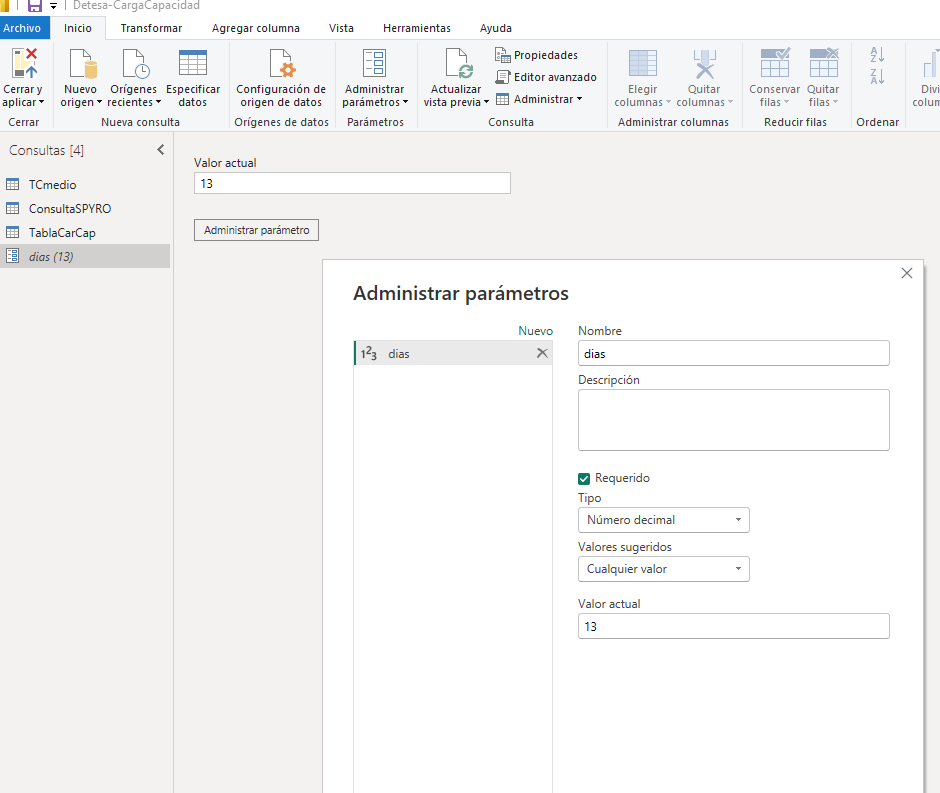Expand Administrar parámetros dropdown arrow
This screenshot has width=940, height=793.
(405, 102)
